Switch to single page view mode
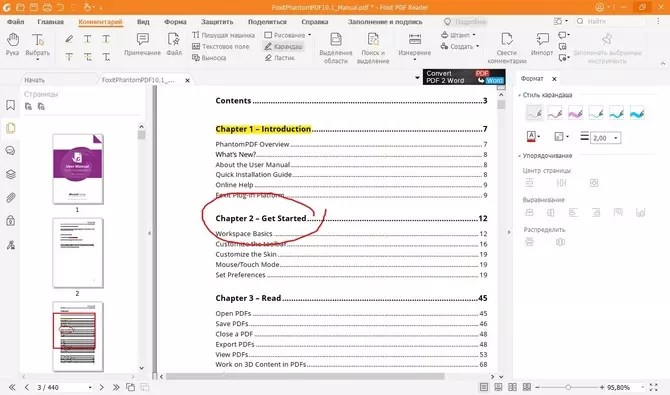 coord(484,387)
